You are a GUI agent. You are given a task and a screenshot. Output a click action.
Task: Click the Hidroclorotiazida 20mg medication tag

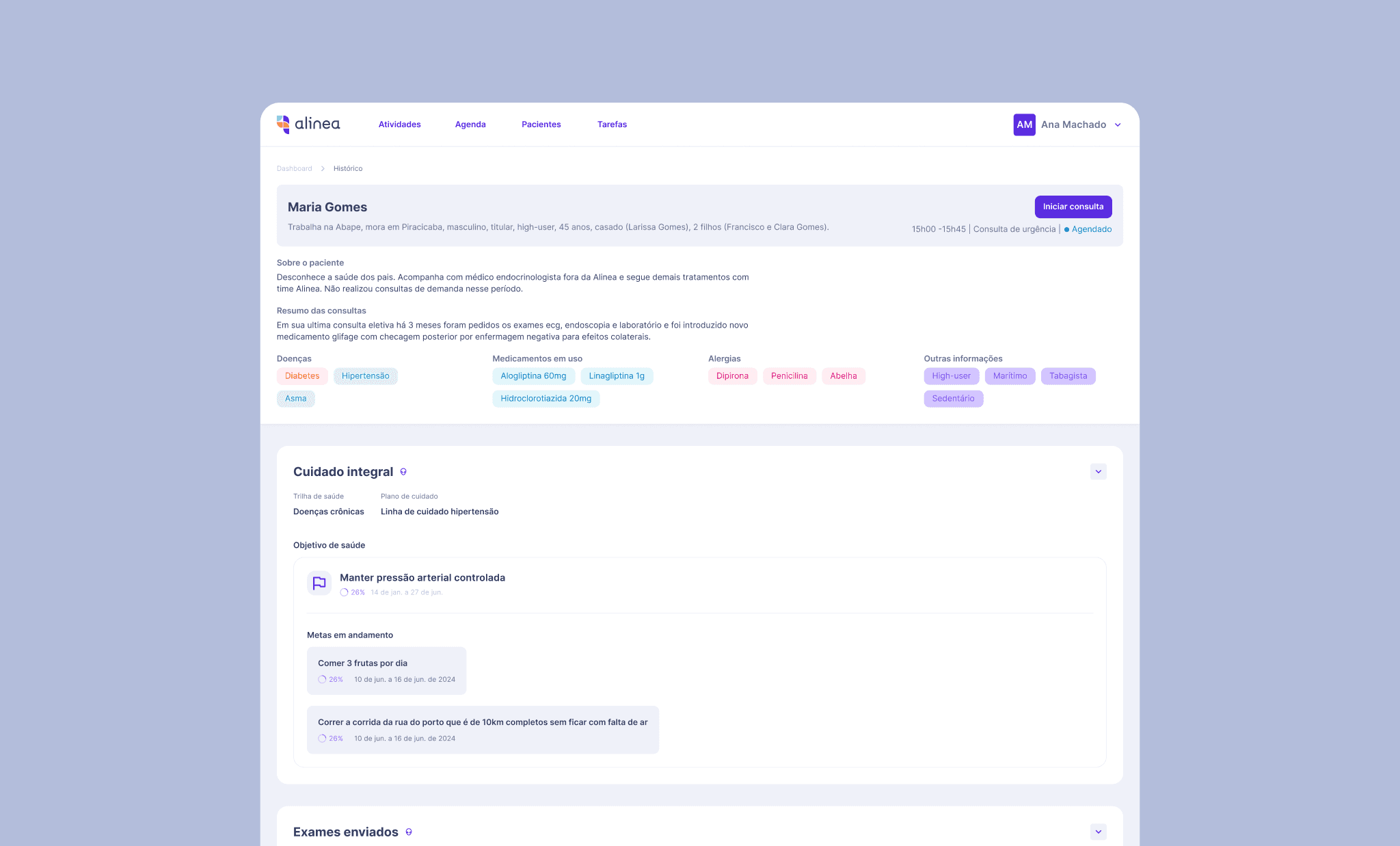(x=546, y=399)
